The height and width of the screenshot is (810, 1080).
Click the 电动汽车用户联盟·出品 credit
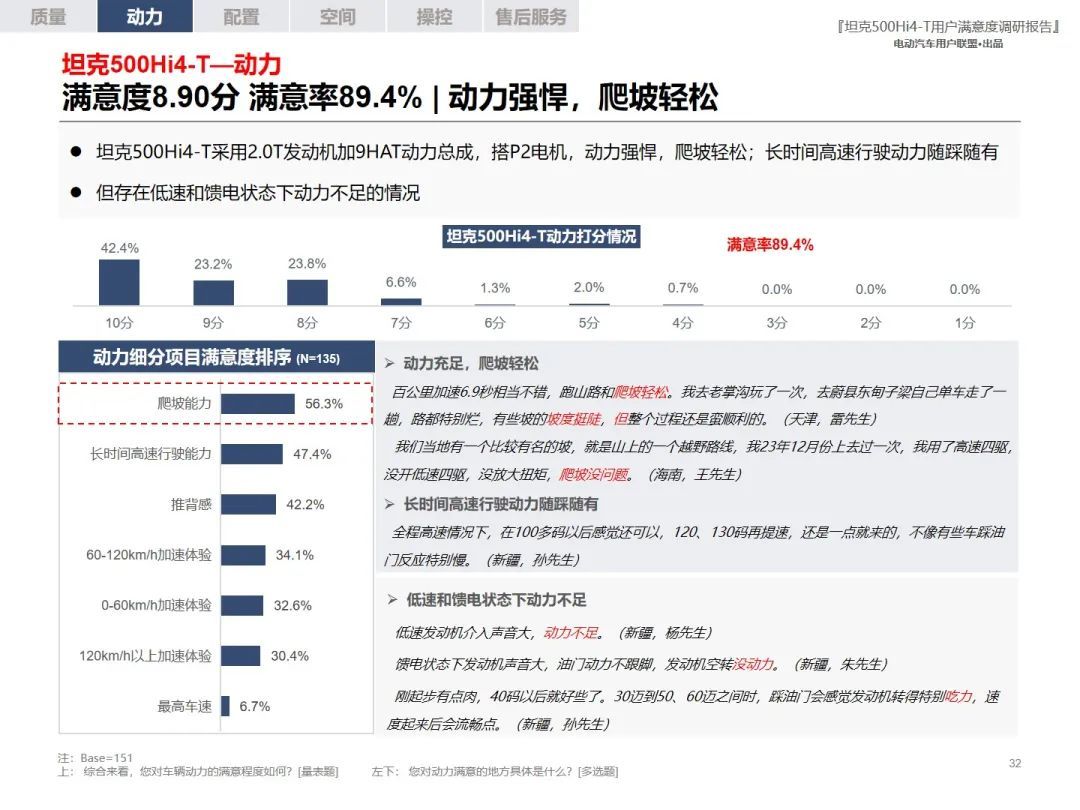coord(948,43)
